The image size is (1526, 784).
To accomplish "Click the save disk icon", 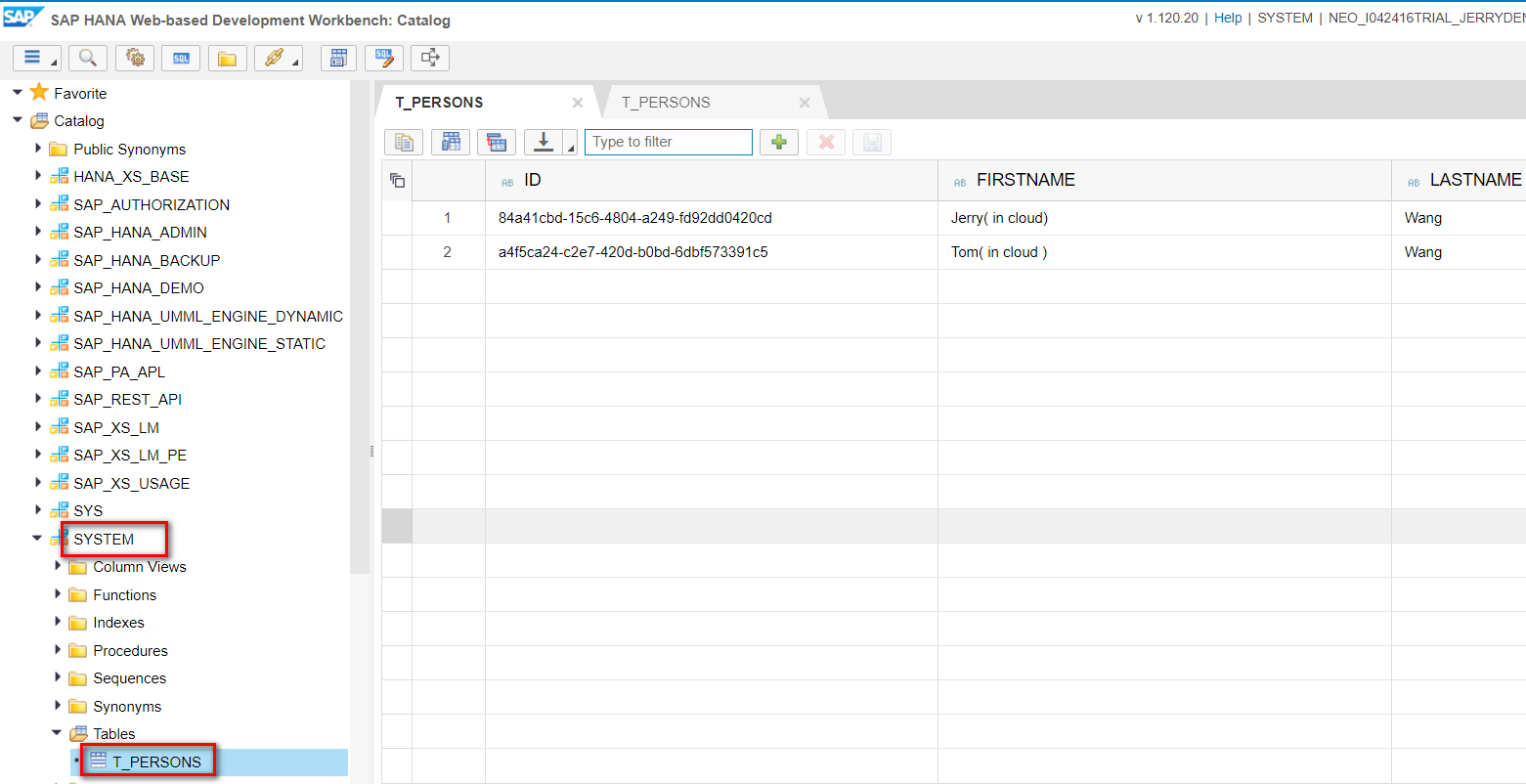I will point(872,142).
